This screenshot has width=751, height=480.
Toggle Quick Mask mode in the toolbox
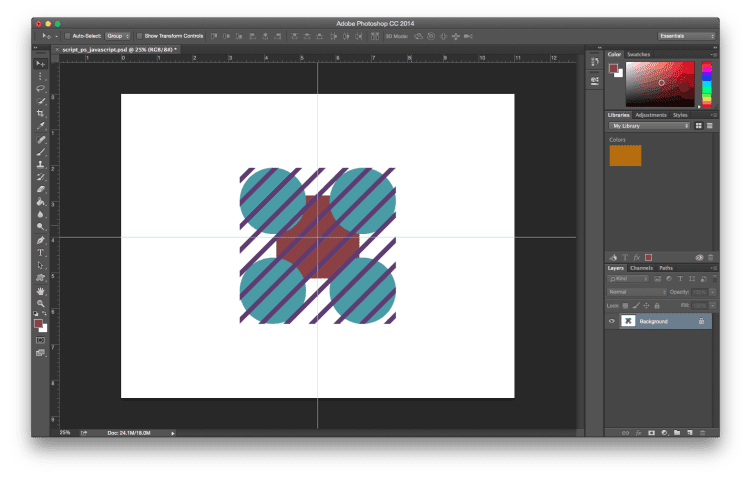coord(40,341)
